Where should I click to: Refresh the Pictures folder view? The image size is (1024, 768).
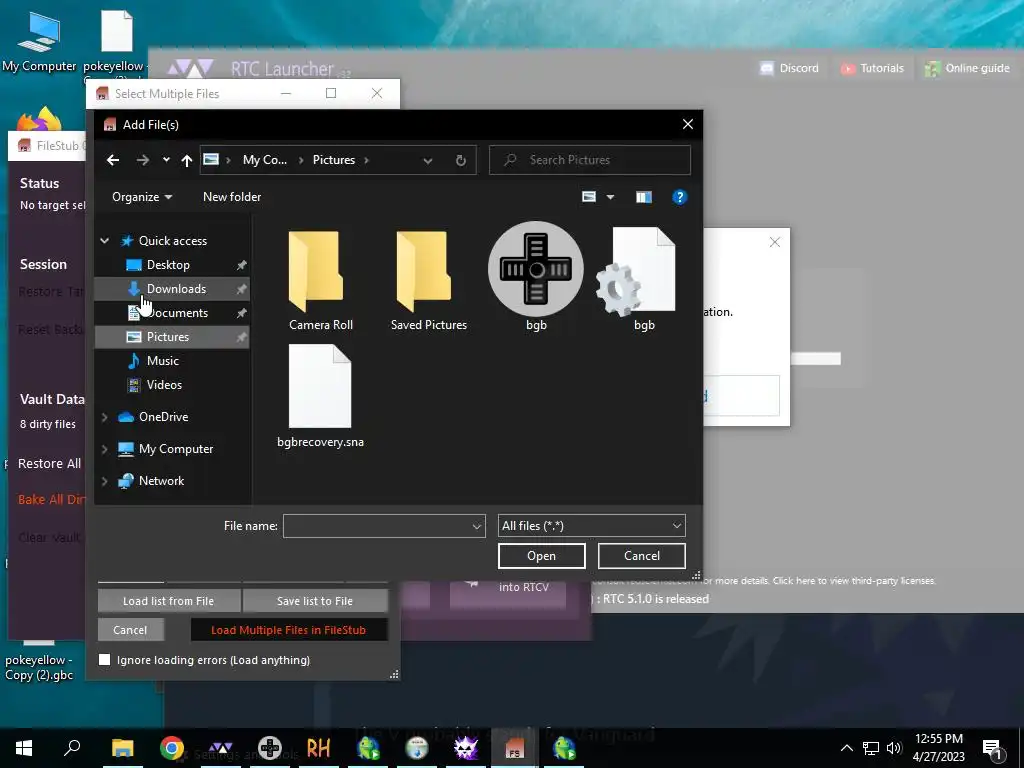460,160
